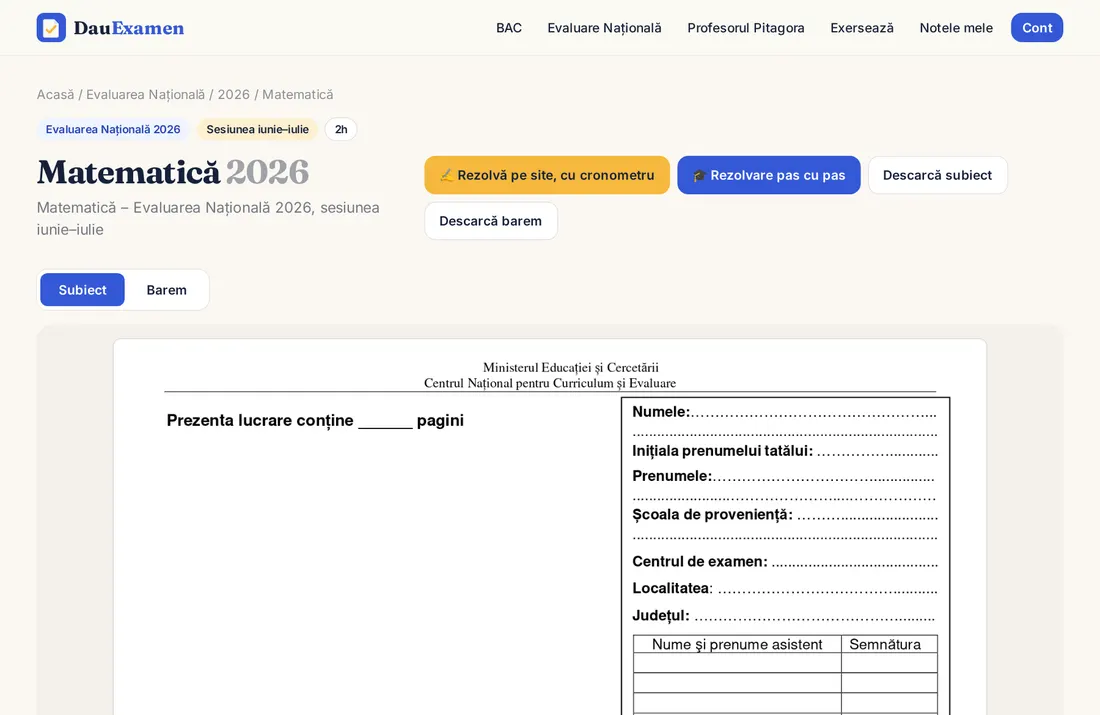This screenshot has height=715, width=1100.
Task: Click the 2h duration badge
Action: click(341, 129)
